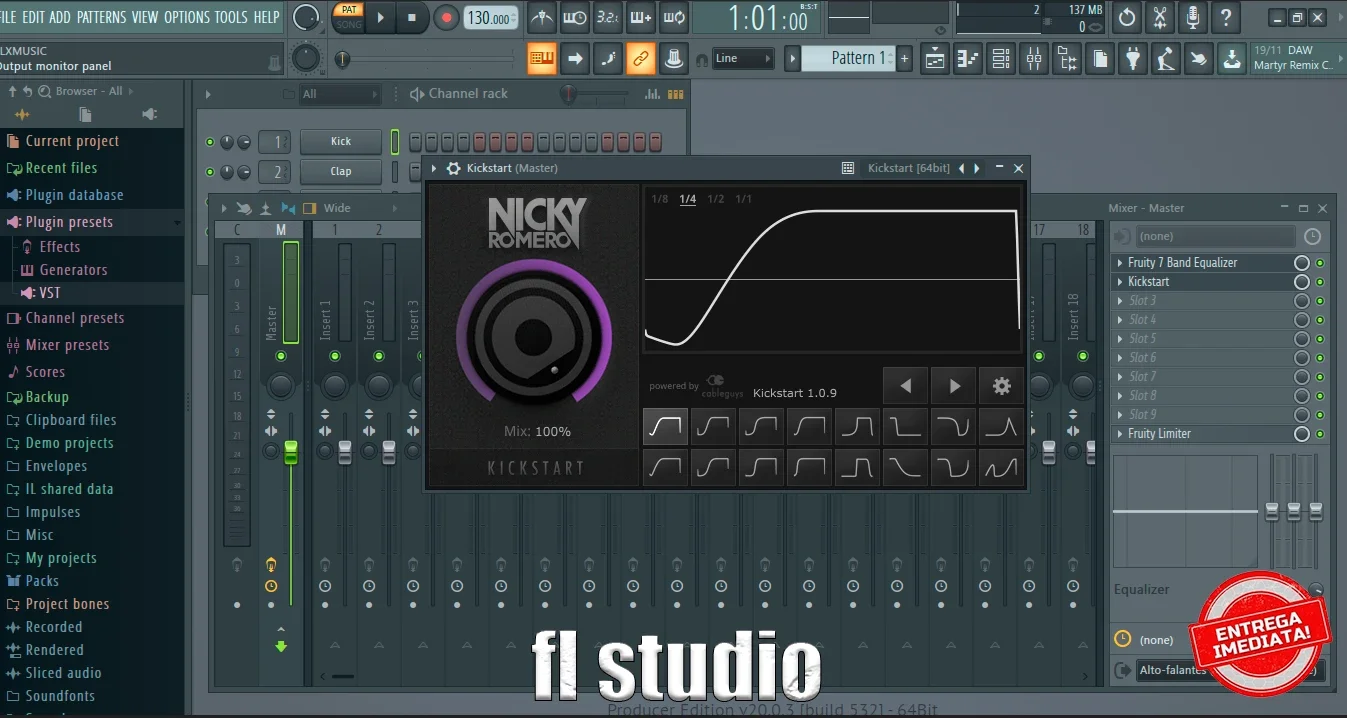Open the All channel filter dropdown
1347x718 pixels.
[340, 94]
